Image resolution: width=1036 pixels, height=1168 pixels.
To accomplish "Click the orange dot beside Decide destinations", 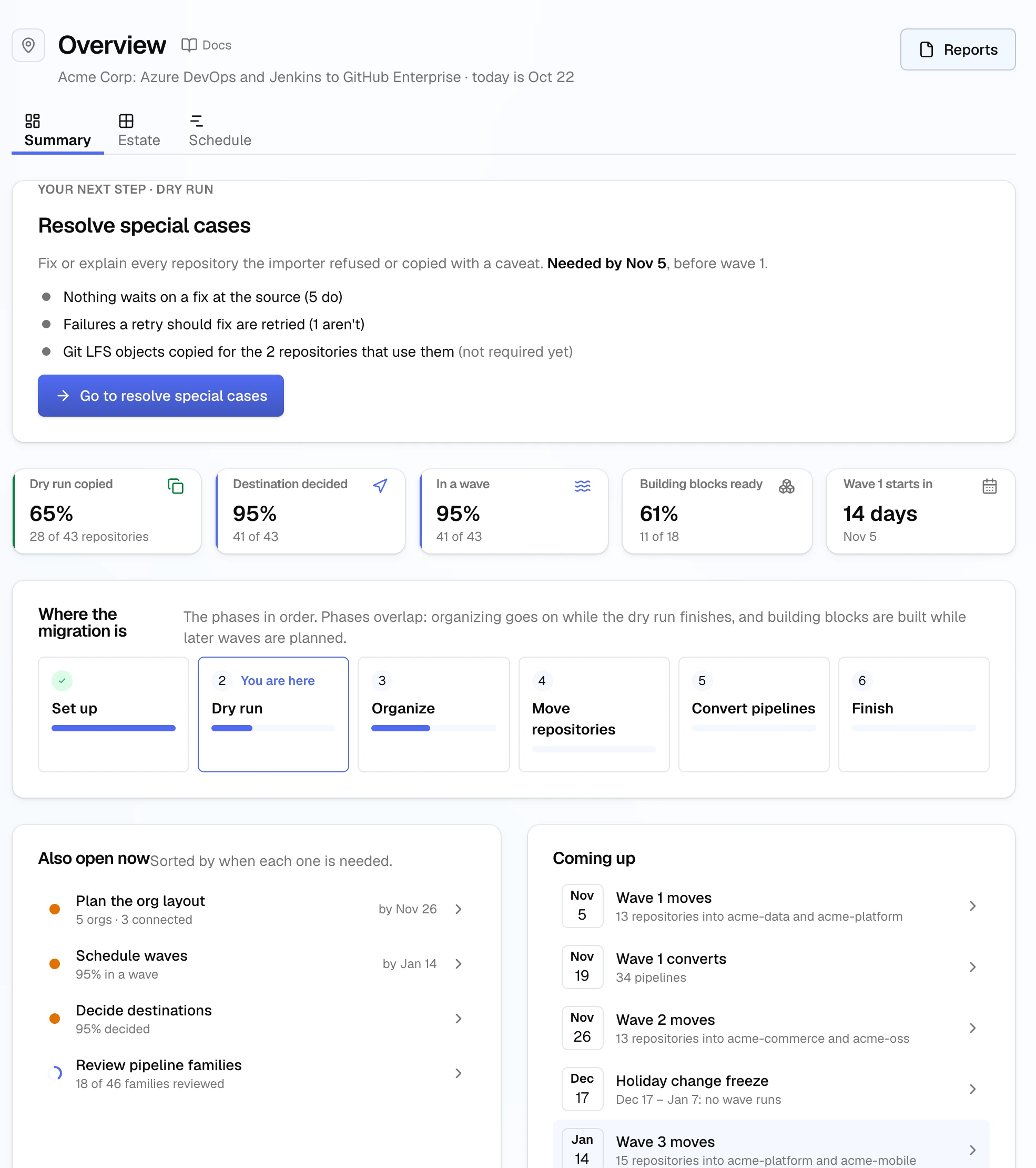I will click(x=55, y=1019).
